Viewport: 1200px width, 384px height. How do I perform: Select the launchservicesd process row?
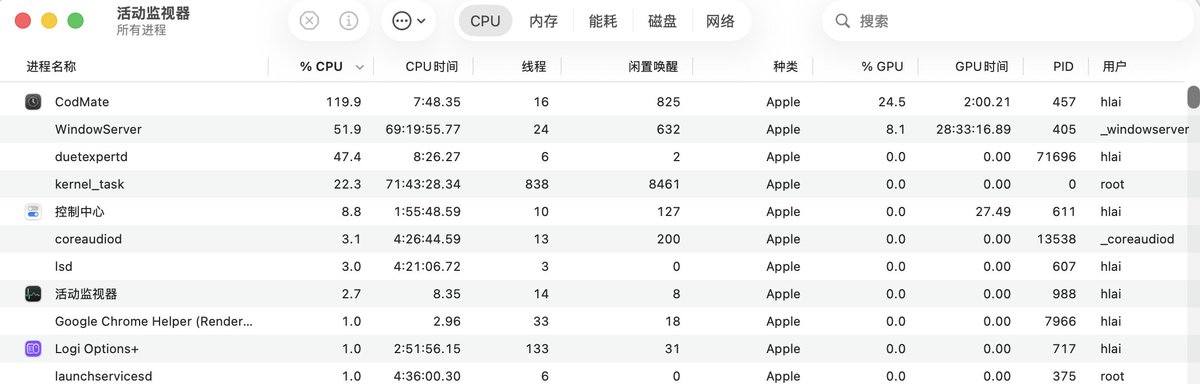594,376
